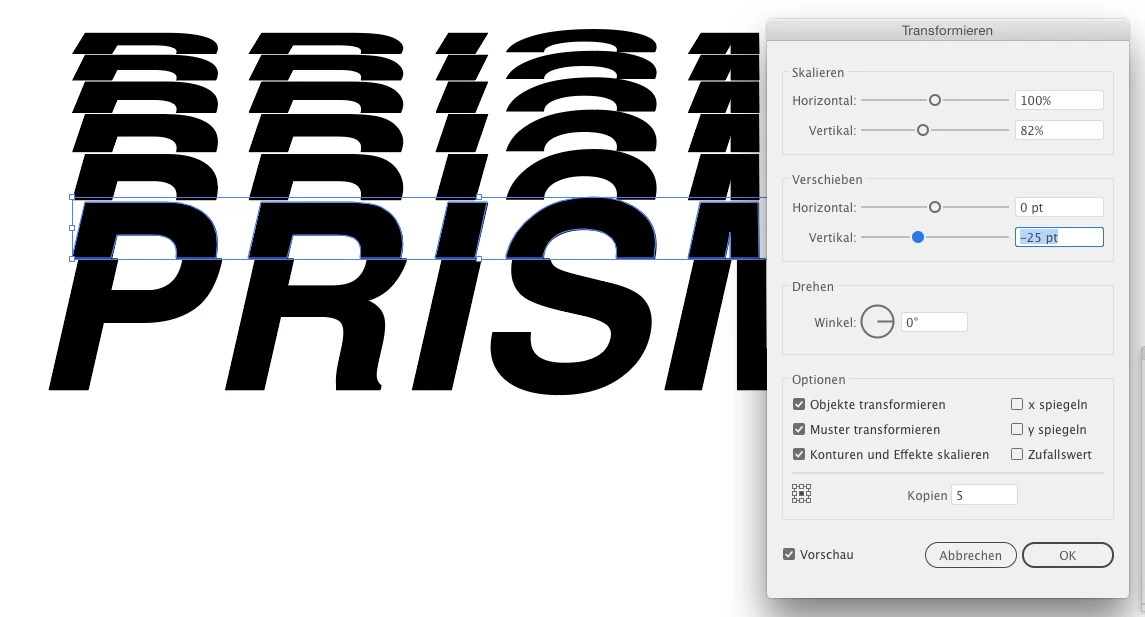Confirm the dialog with OK
1145x617 pixels.
[x=1068, y=555]
